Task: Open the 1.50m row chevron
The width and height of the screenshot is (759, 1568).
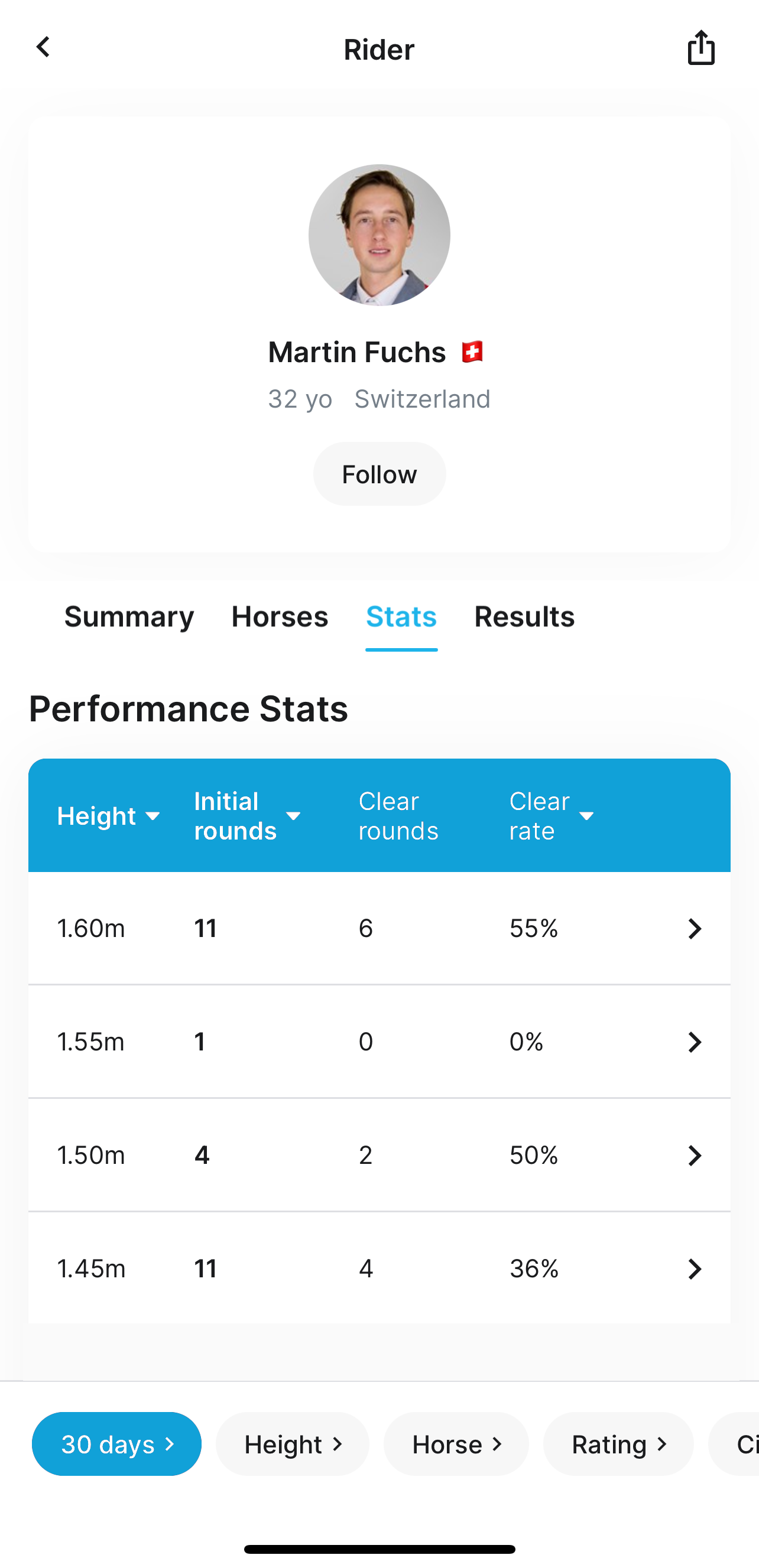Action: pos(694,1154)
